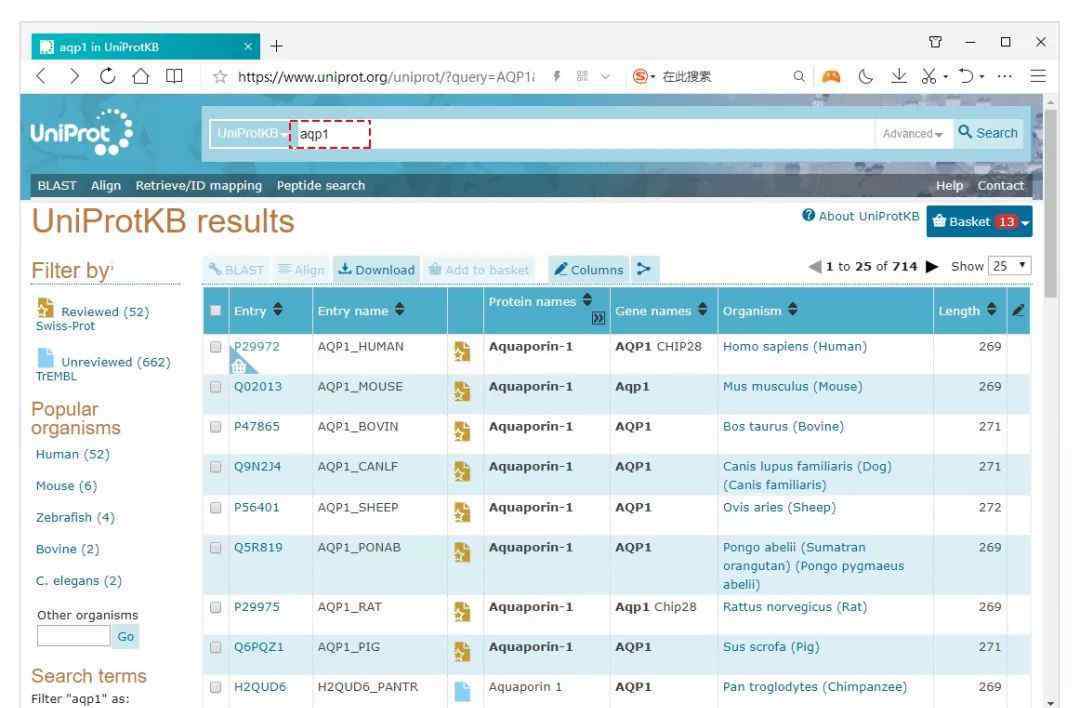Open the UniProtKB database selector dropdown

tap(249, 133)
